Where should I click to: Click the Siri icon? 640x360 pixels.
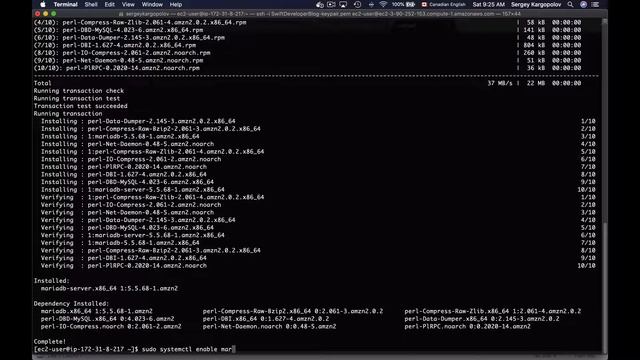pyautogui.click(x=583, y=4)
